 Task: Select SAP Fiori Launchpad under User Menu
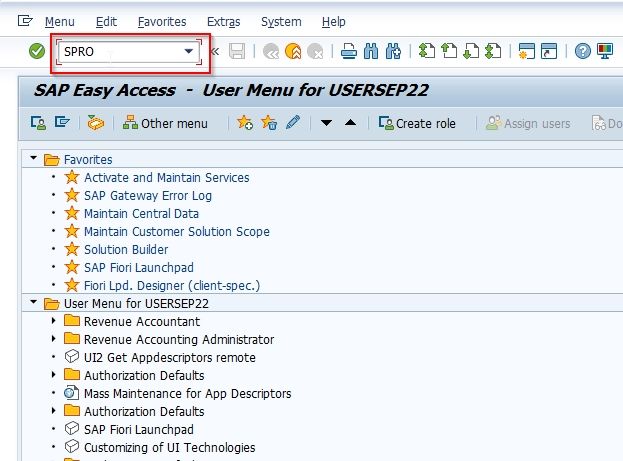pyautogui.click(x=139, y=430)
